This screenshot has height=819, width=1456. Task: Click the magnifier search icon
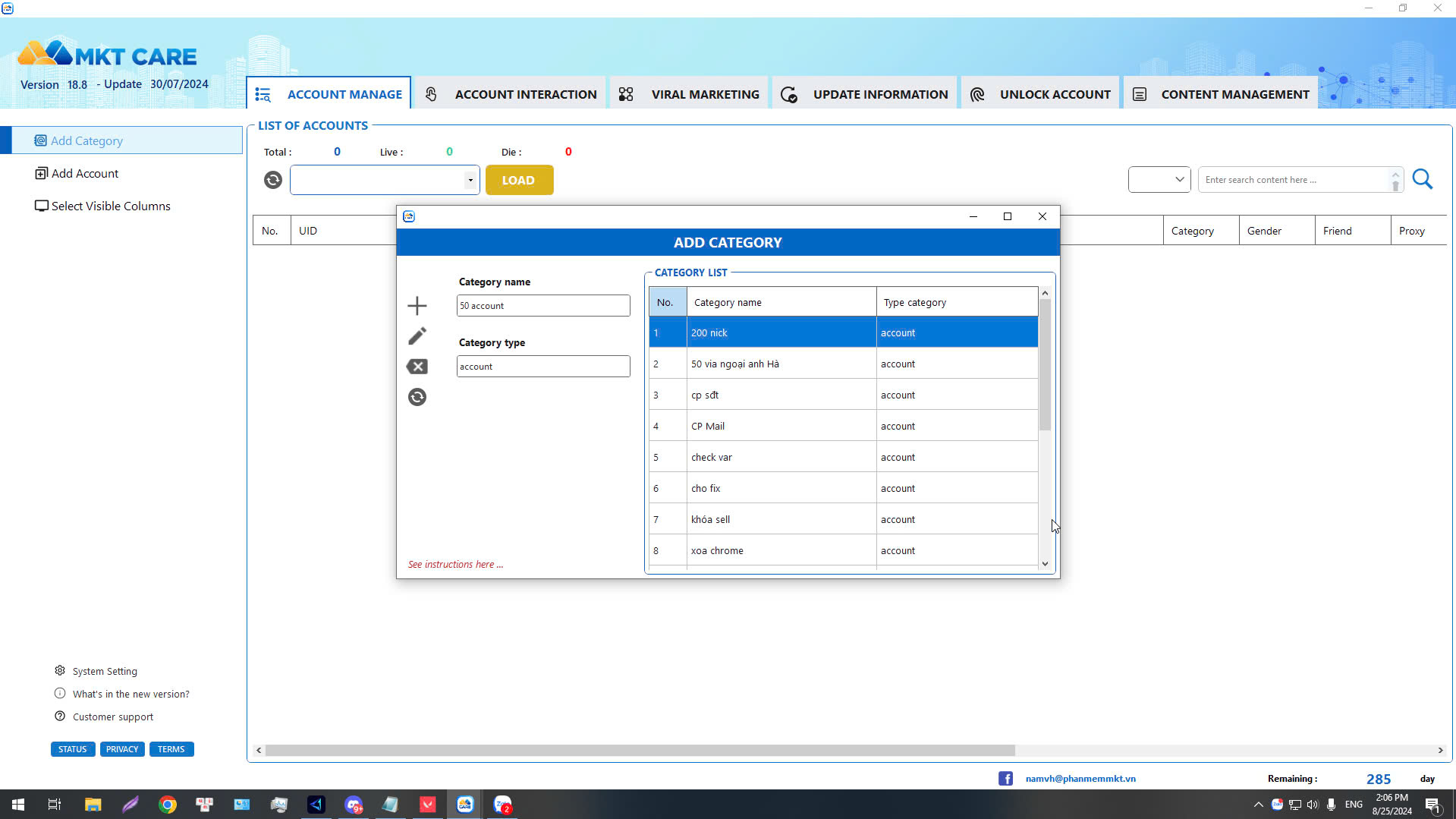1423,179
